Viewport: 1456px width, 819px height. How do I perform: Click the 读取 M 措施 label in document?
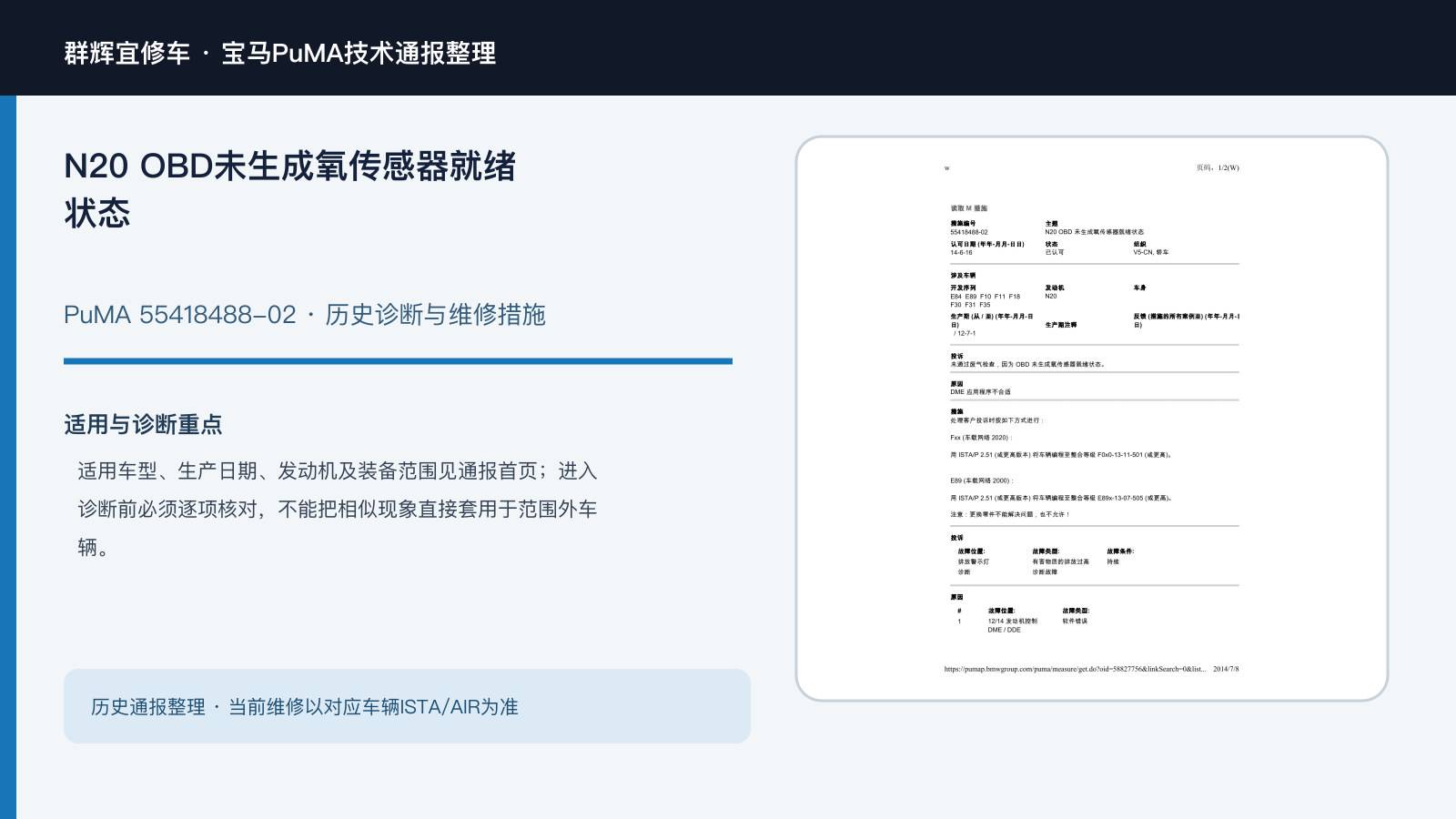click(969, 208)
